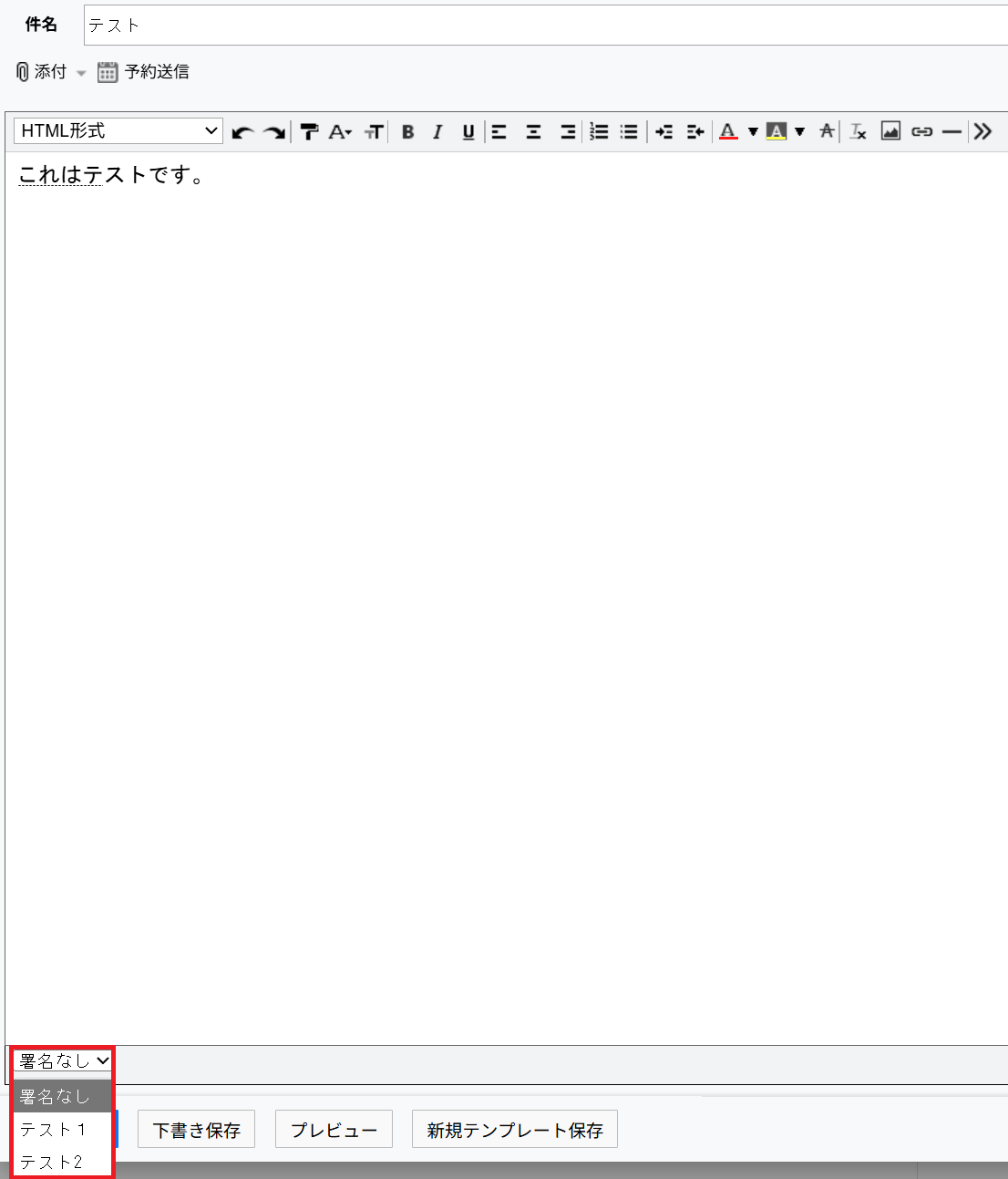Screen dimensions: 1008x1179
Task: Toggle italic formatting
Action: (437, 131)
